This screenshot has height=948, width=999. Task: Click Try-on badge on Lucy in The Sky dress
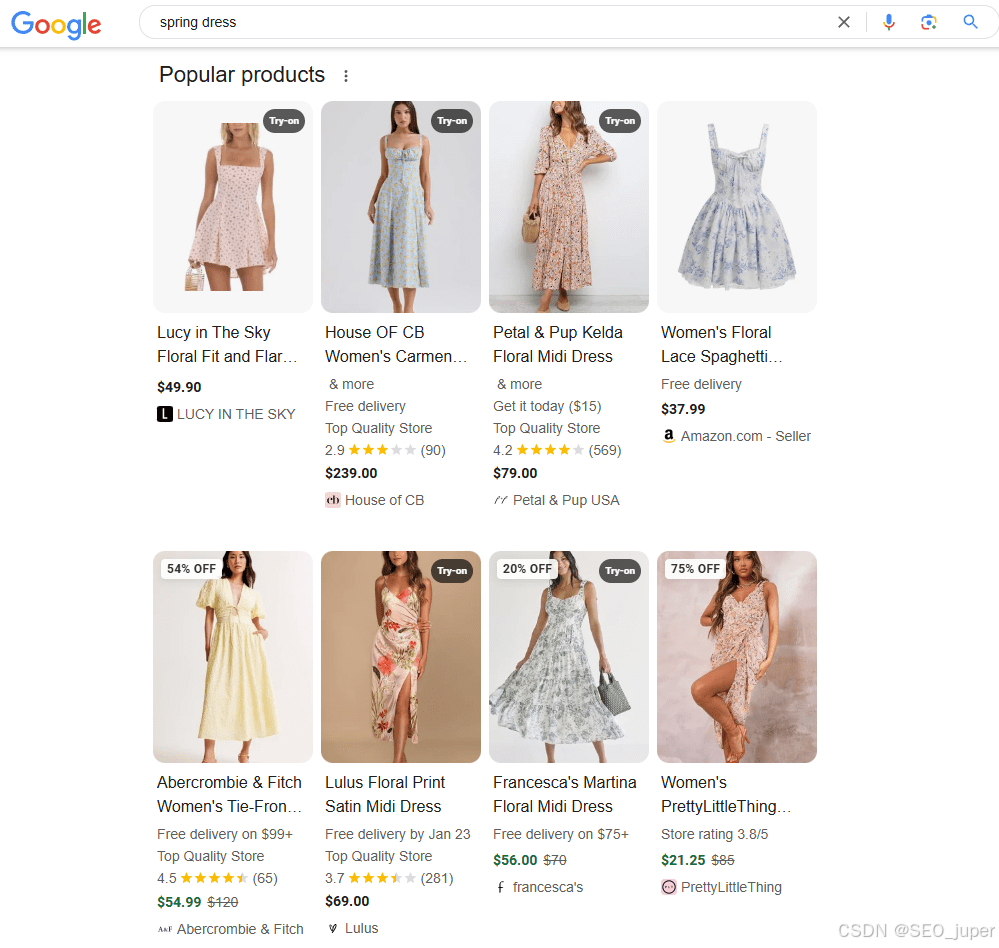284,121
